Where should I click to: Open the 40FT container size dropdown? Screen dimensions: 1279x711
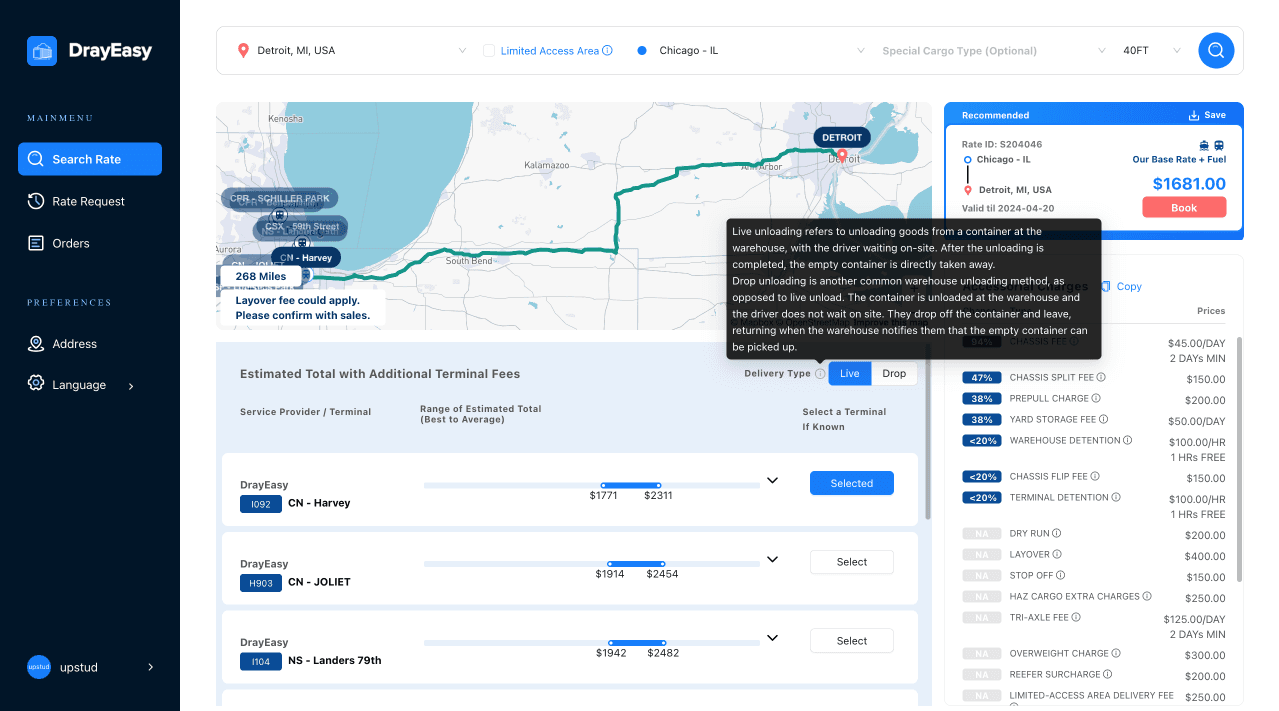tap(1152, 50)
